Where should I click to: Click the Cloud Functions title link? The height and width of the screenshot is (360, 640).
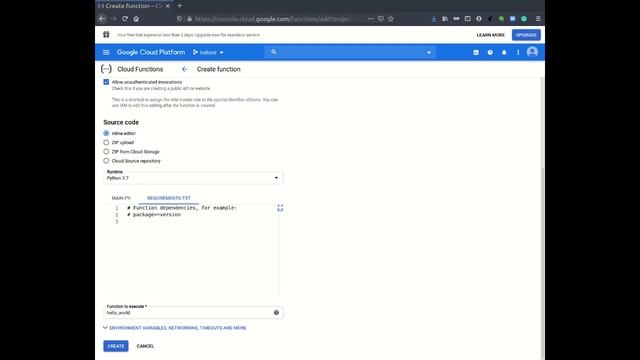click(x=140, y=69)
